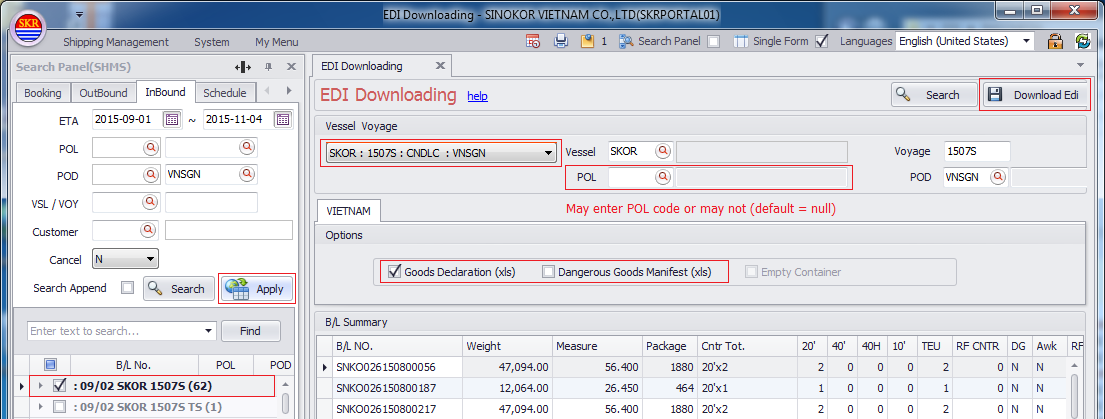Uncheck the 09/02 SKOR 1507S (62) checkbox
This screenshot has height=419, width=1105.
(x=60, y=386)
